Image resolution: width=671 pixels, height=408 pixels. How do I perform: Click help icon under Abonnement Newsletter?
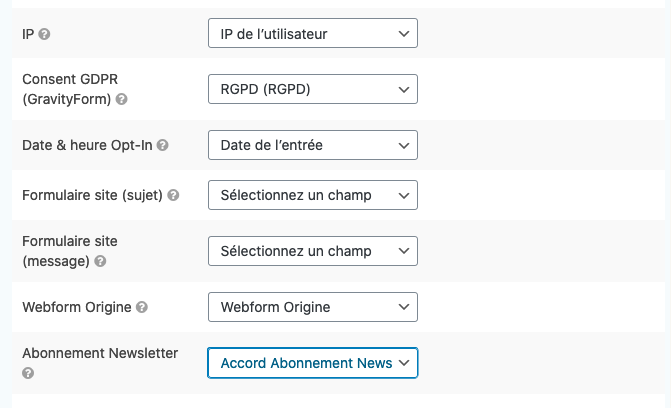[x=28, y=373]
